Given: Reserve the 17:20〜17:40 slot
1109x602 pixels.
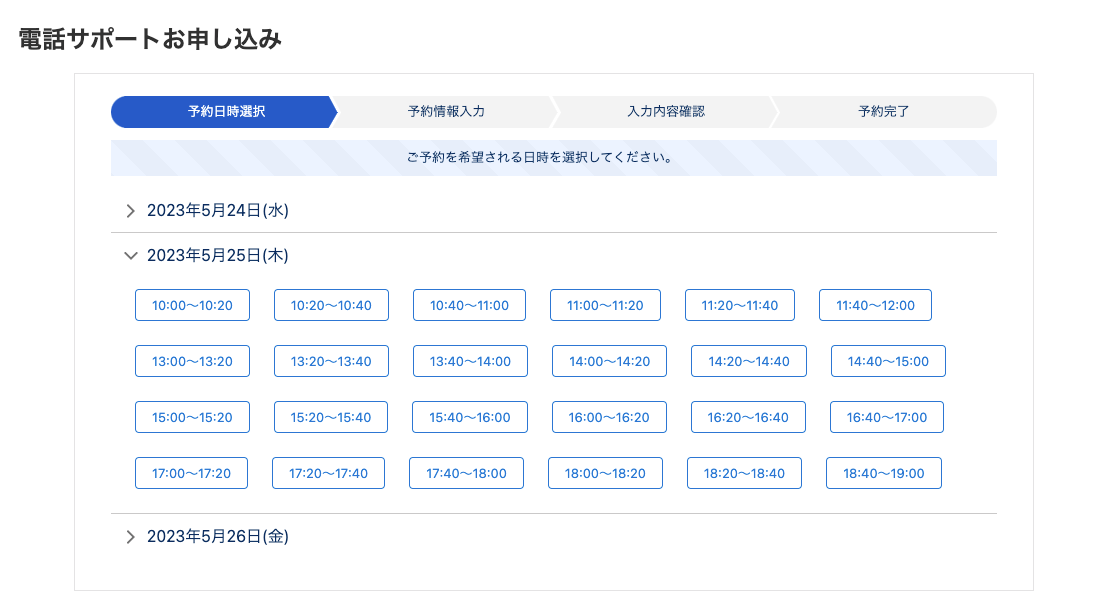Looking at the screenshot, I should click(329, 473).
